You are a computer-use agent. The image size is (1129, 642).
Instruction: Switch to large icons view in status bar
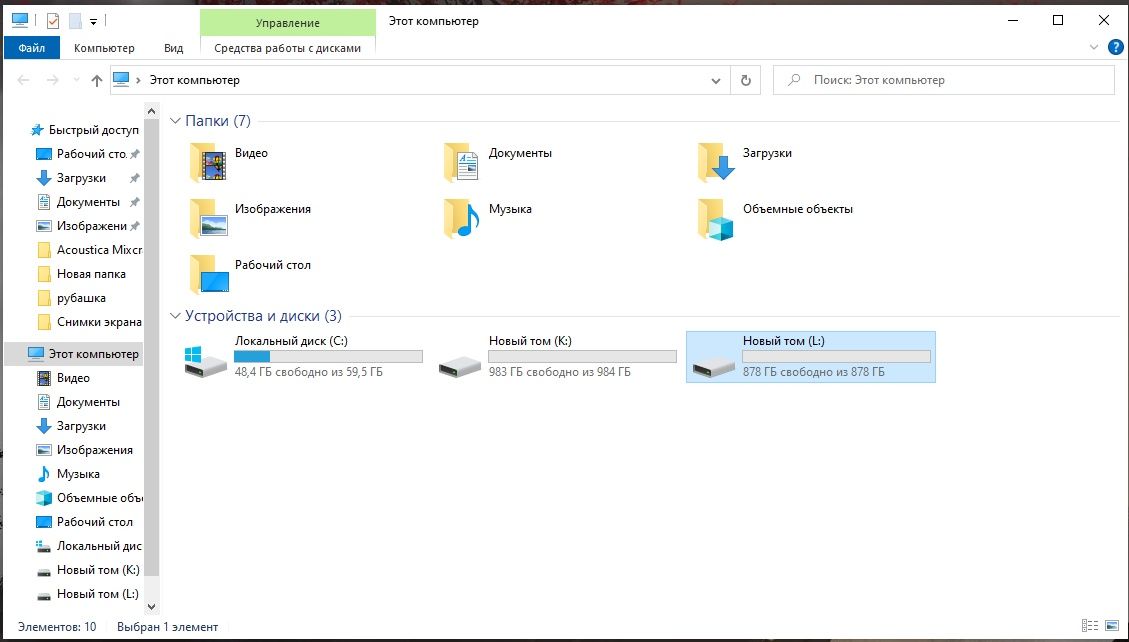pyautogui.click(x=1112, y=626)
